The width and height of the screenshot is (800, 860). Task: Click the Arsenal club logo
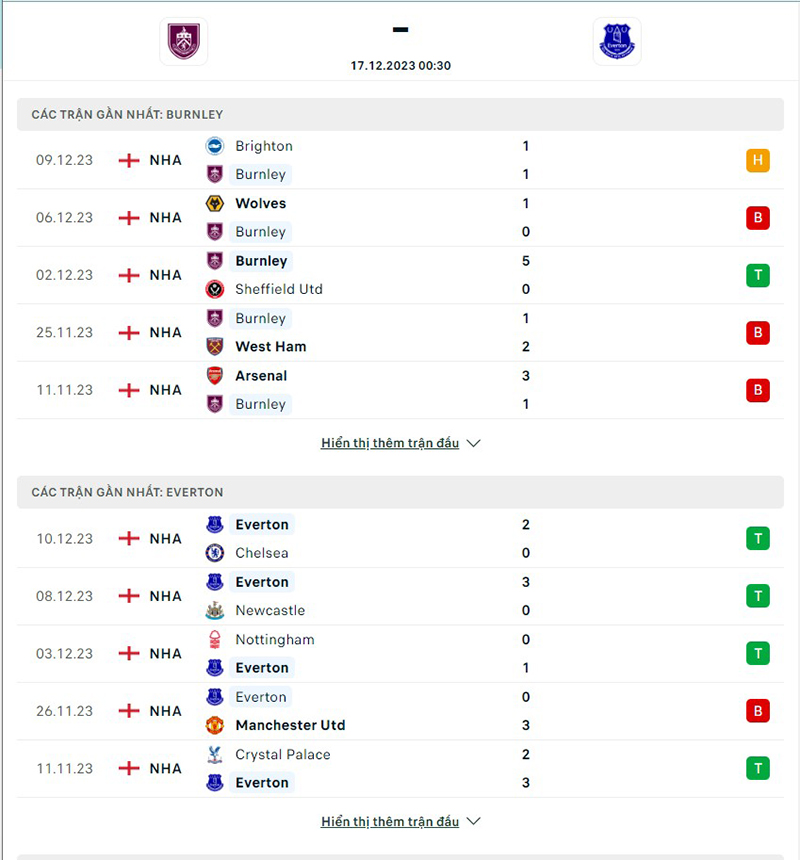coord(217,376)
